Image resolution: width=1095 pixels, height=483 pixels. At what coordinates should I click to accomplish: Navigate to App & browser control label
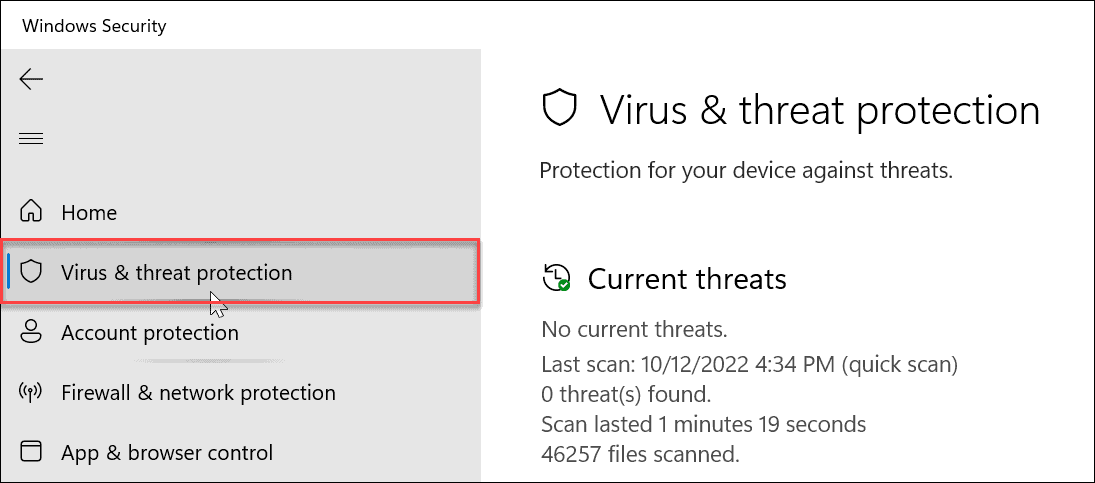tap(167, 453)
